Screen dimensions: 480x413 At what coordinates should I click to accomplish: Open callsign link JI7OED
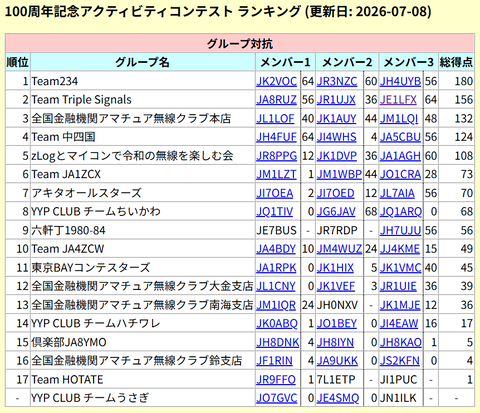coord(336,193)
